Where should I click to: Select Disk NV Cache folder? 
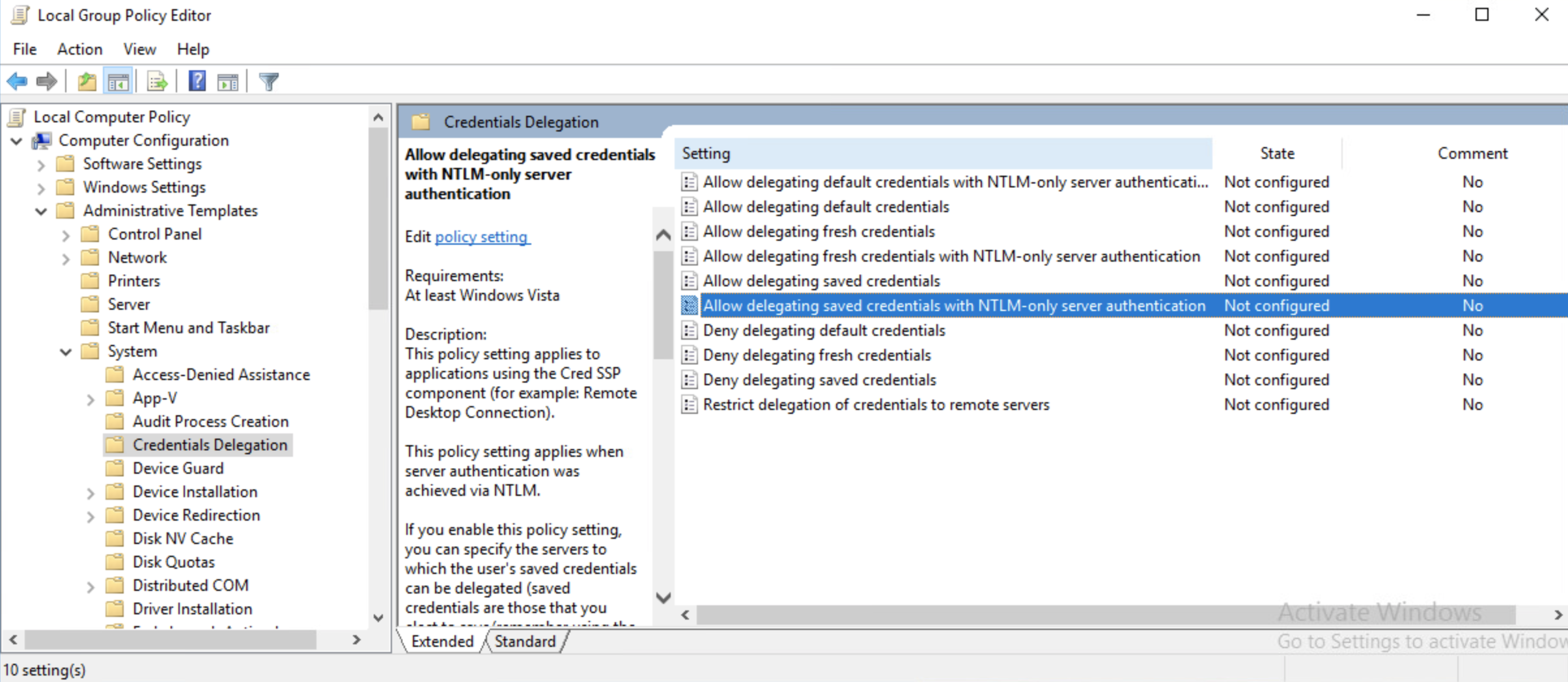pyautogui.click(x=183, y=539)
